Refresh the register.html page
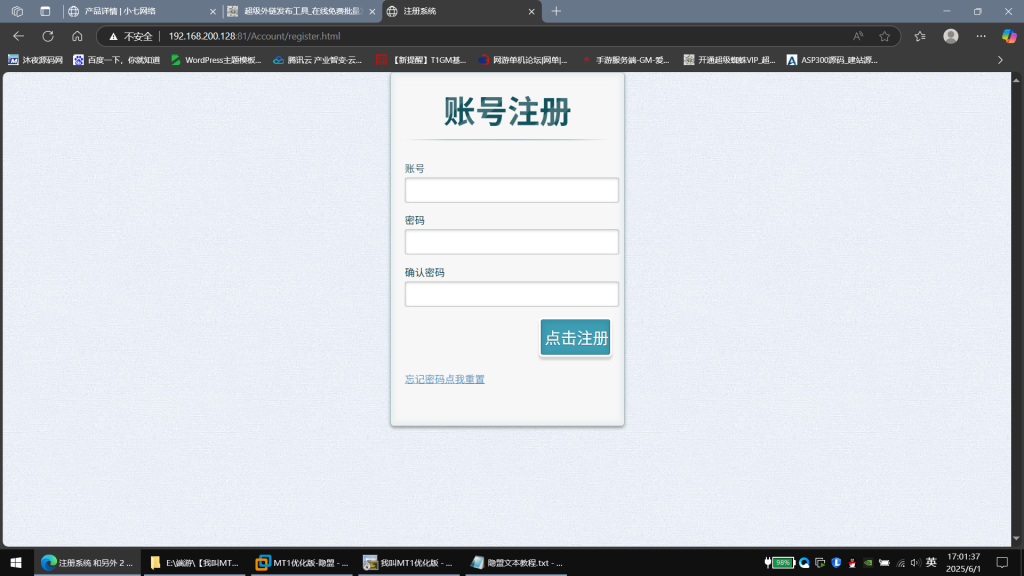 pos(47,34)
